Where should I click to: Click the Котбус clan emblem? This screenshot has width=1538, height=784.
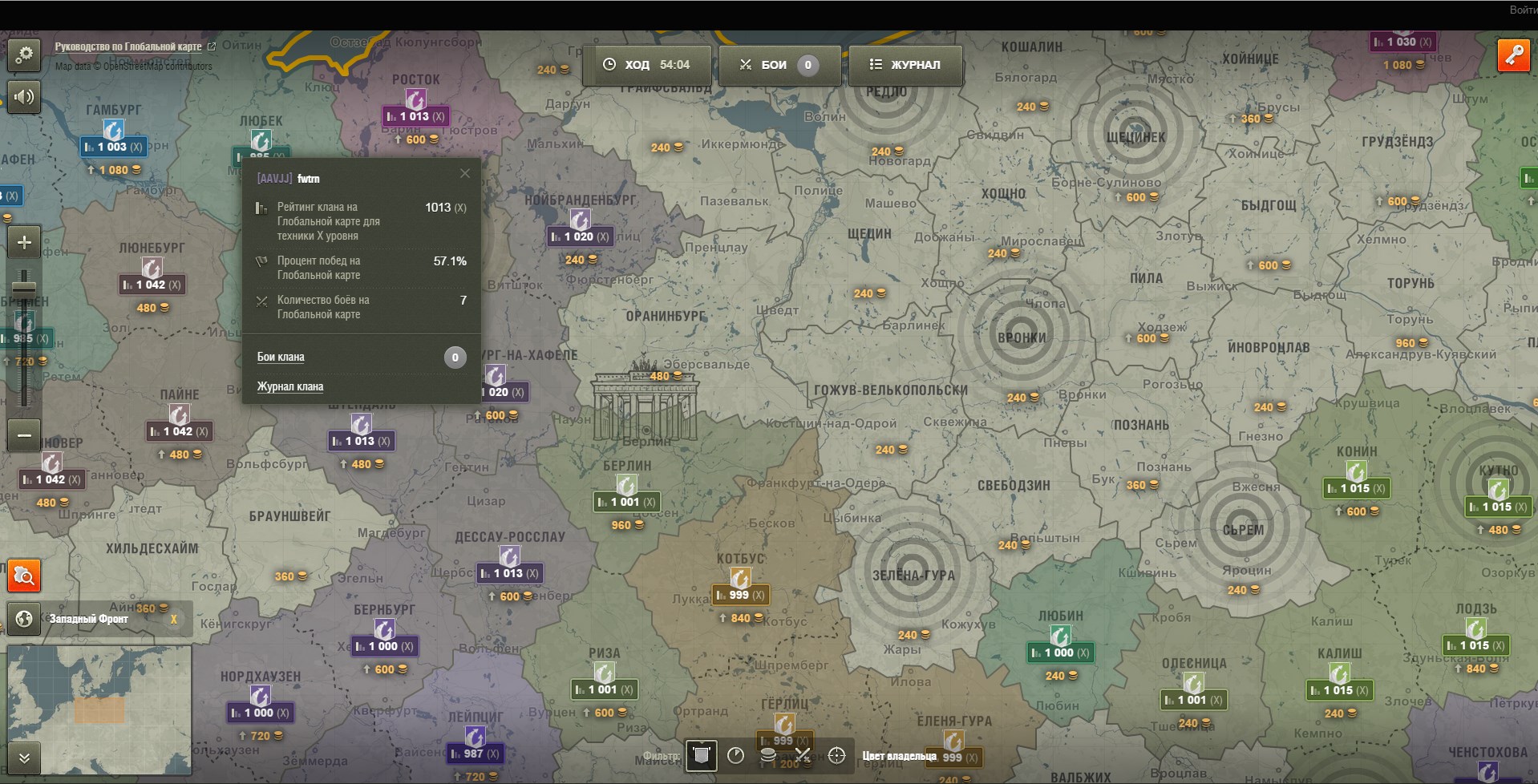[x=740, y=578]
